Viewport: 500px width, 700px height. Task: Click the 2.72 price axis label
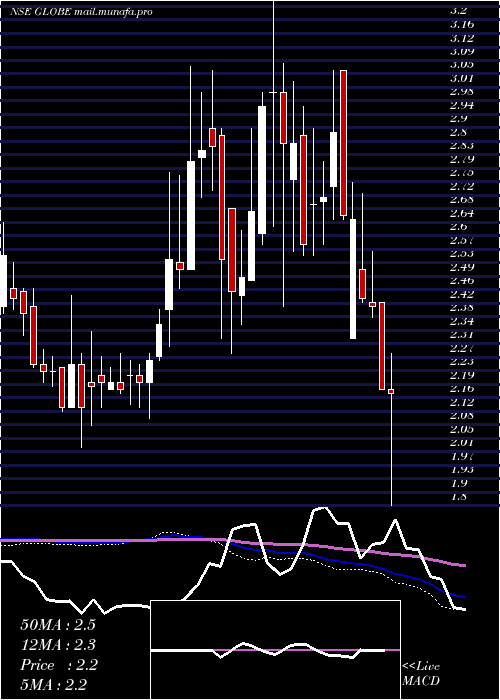click(462, 186)
